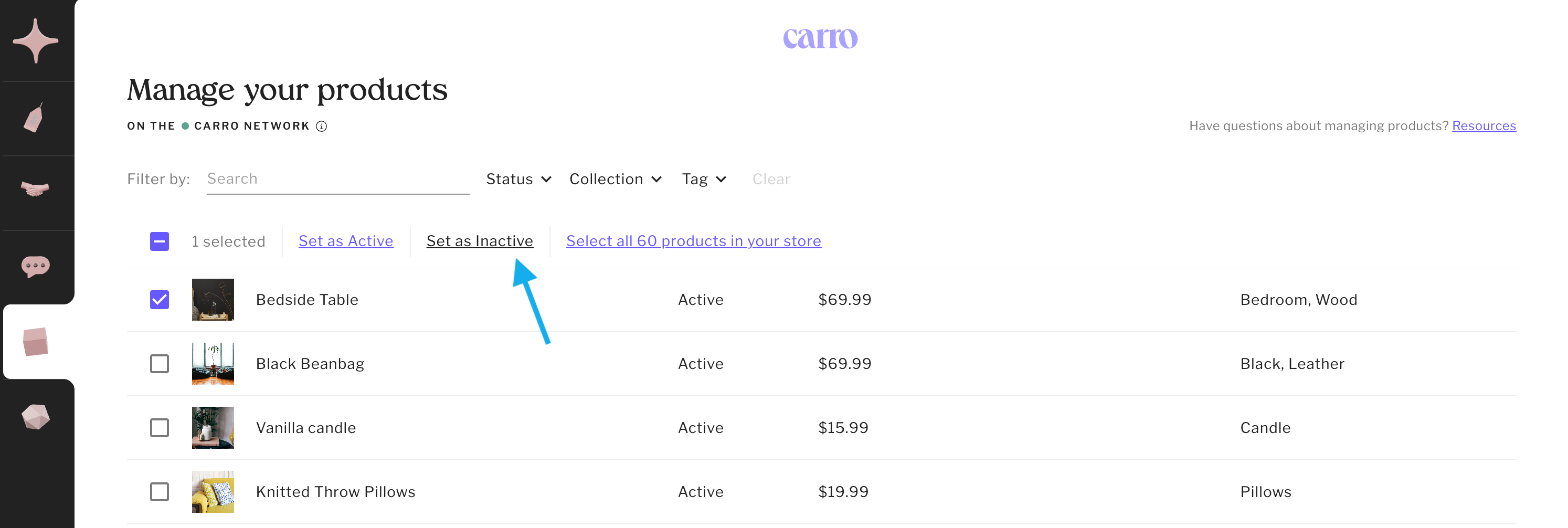Open the Collection filter dropdown
Viewport: 1568px width, 528px height.
pyautogui.click(x=615, y=179)
